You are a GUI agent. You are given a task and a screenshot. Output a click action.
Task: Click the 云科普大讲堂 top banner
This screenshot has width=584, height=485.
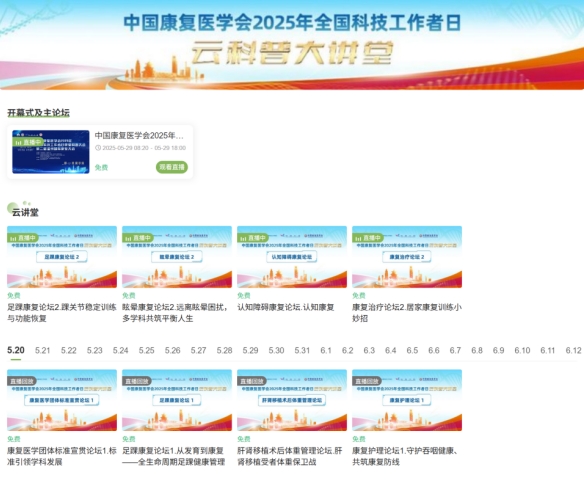(x=292, y=45)
